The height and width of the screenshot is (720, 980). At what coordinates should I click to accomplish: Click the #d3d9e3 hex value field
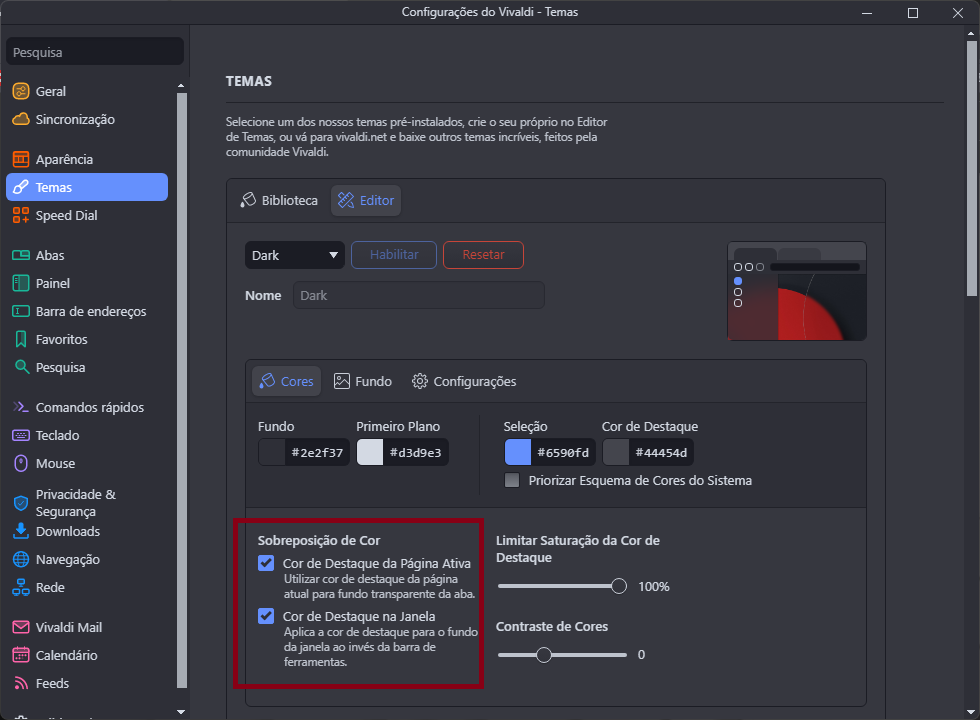coord(415,452)
